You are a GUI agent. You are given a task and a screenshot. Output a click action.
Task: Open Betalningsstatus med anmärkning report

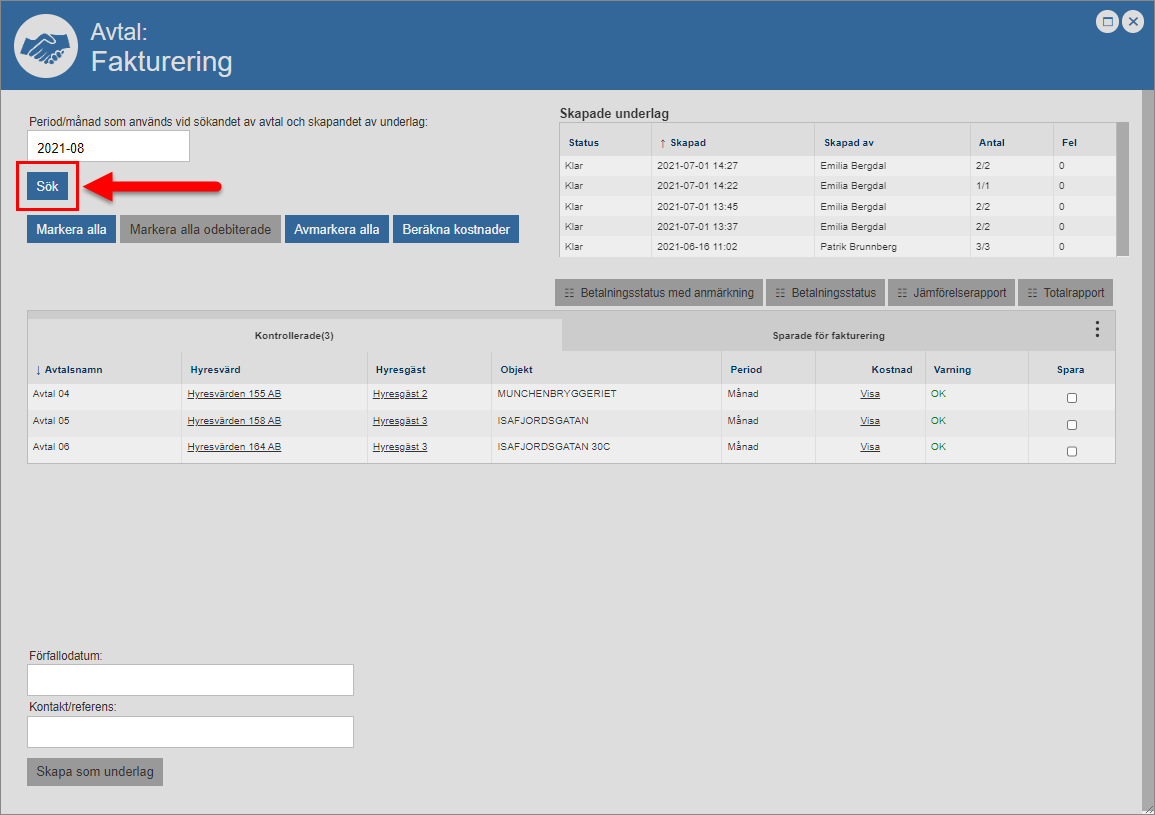(659, 293)
